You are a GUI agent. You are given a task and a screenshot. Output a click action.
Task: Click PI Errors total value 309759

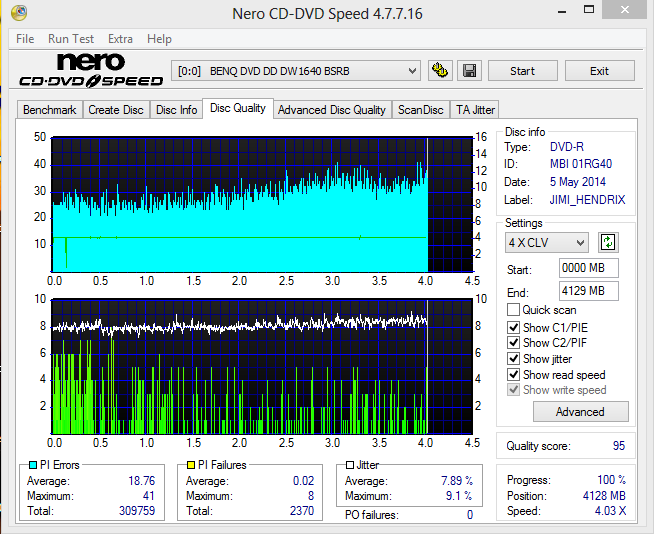point(137,511)
